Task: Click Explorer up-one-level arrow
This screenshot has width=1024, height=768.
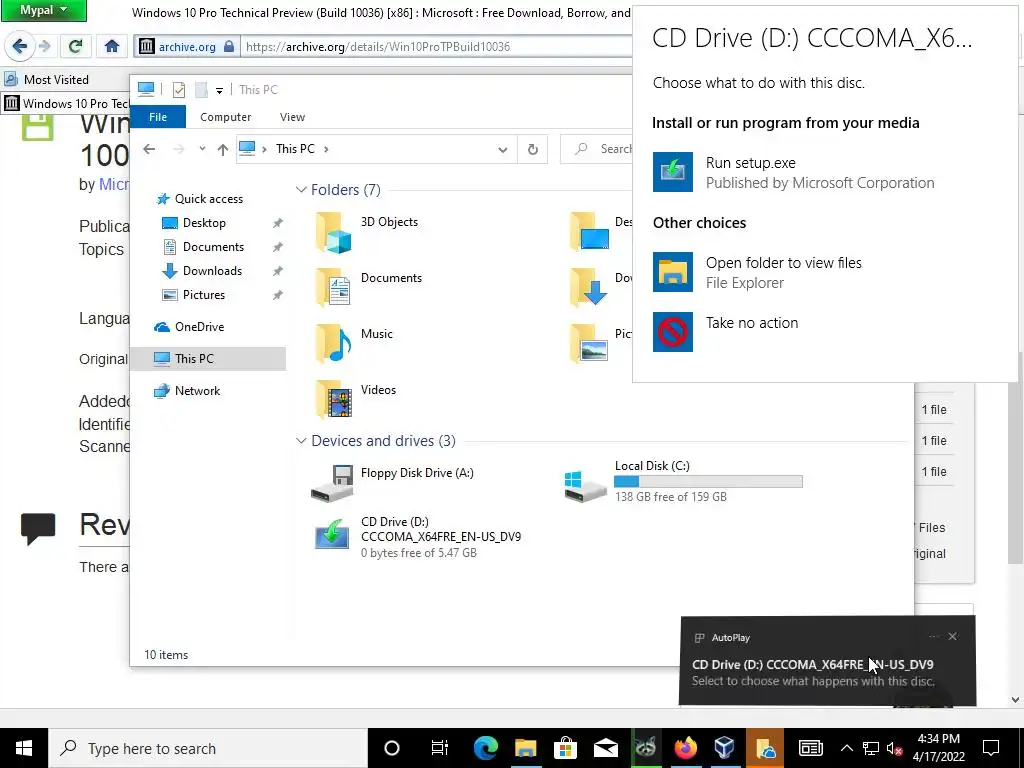Action: click(x=223, y=149)
